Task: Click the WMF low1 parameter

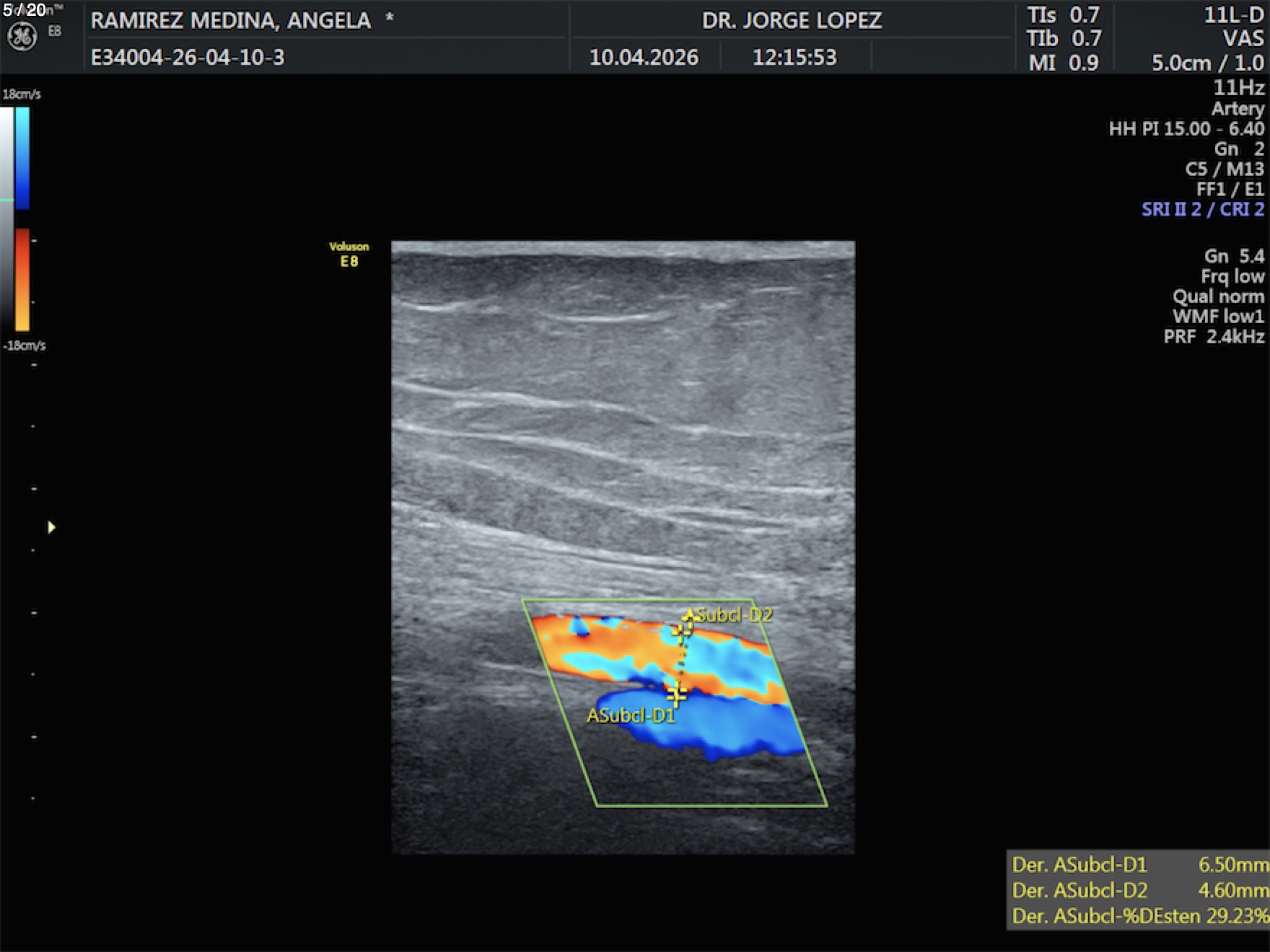Action: [x=1218, y=316]
